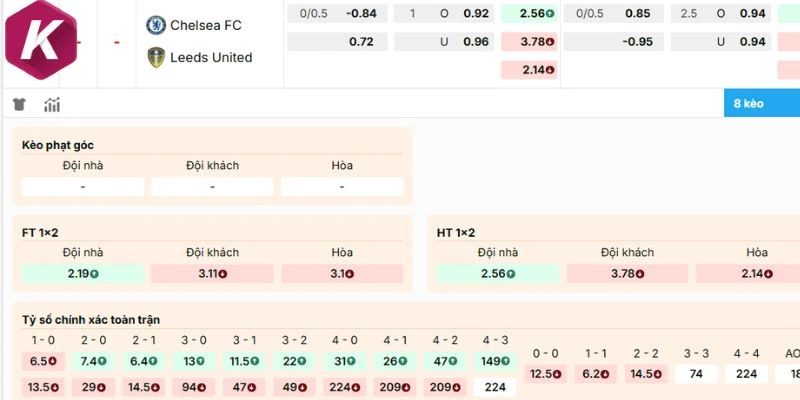This screenshot has width=800, height=400.
Task: Select FT 1×2 draw odds 3.1
Action: point(342,273)
